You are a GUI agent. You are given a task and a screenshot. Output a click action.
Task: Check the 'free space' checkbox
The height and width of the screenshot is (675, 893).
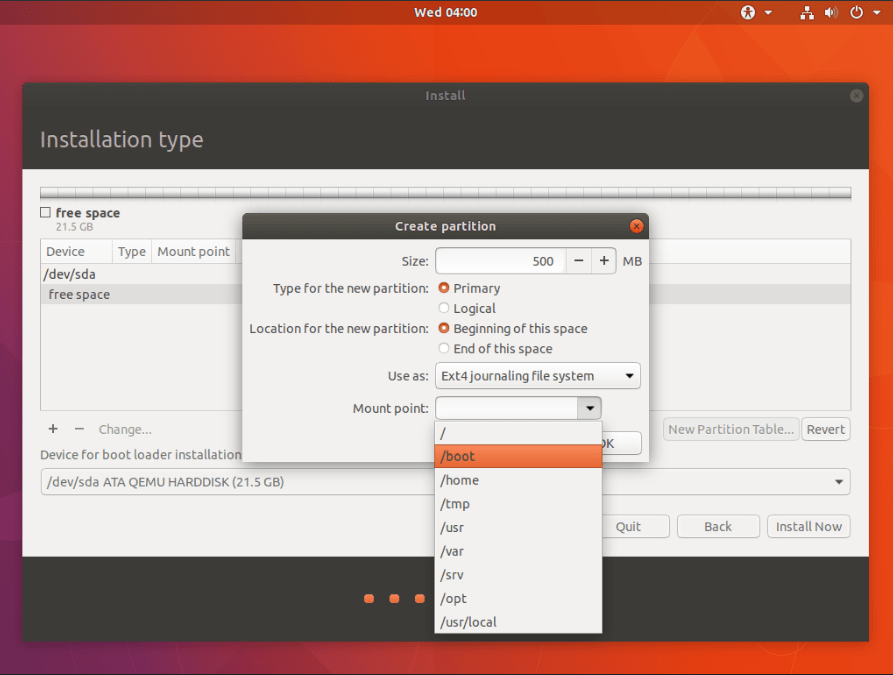[44, 212]
